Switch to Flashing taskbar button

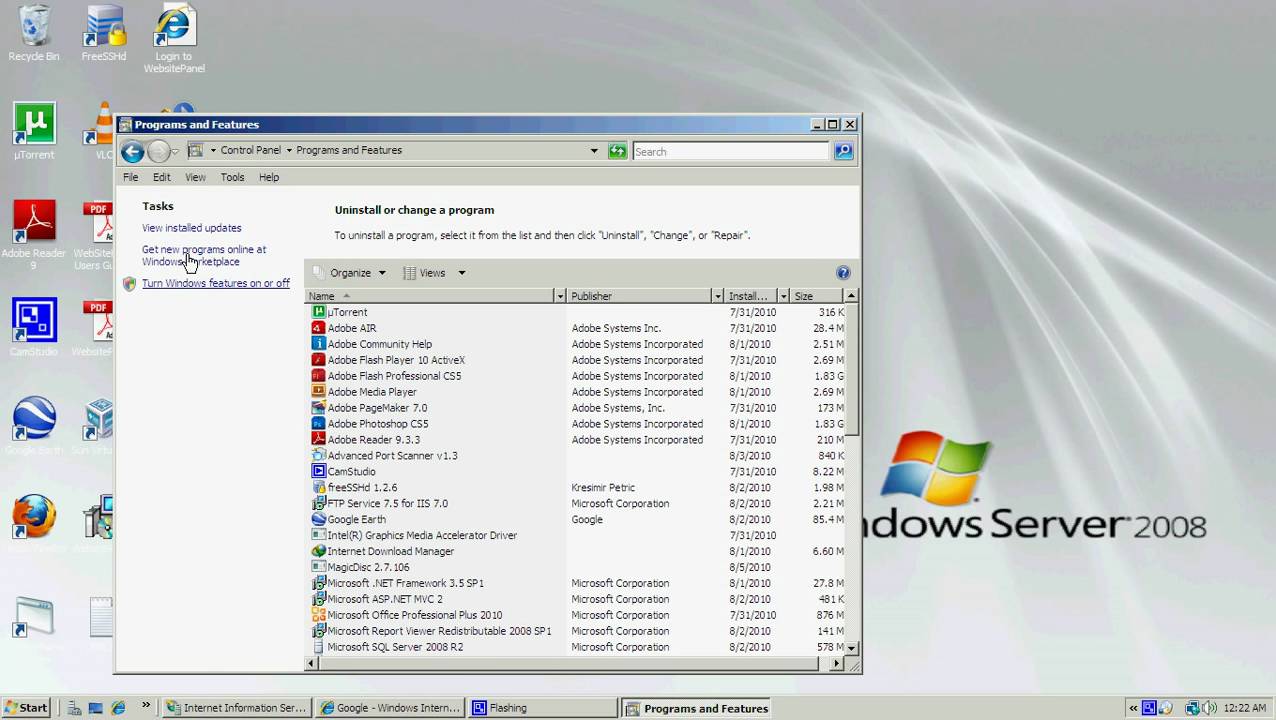[x=543, y=708]
